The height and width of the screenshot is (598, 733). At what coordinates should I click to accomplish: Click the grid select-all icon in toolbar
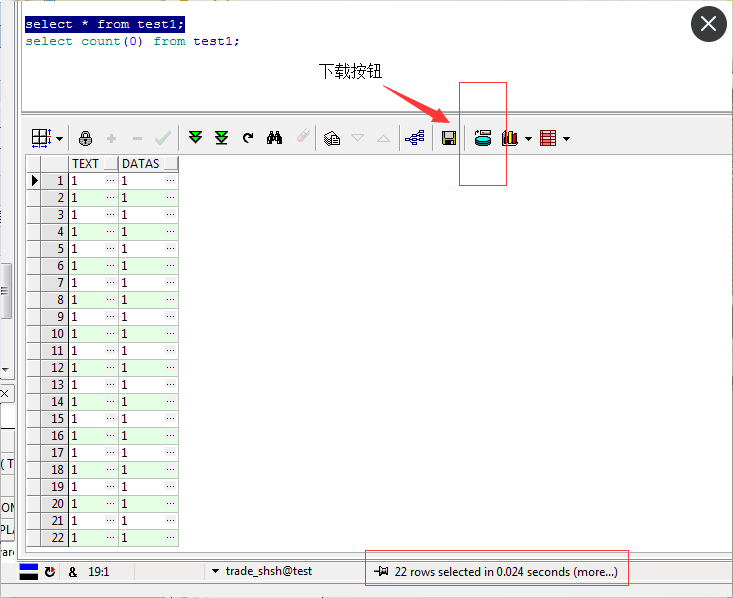[x=42, y=138]
